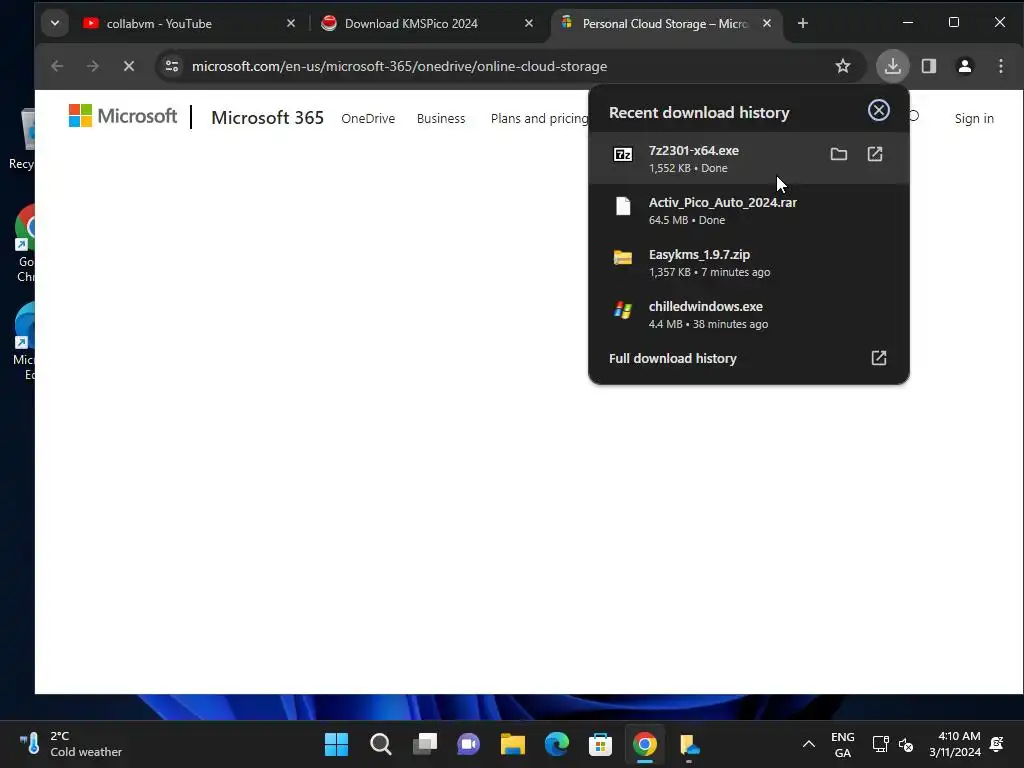Close the Recent download history popup

(x=878, y=110)
